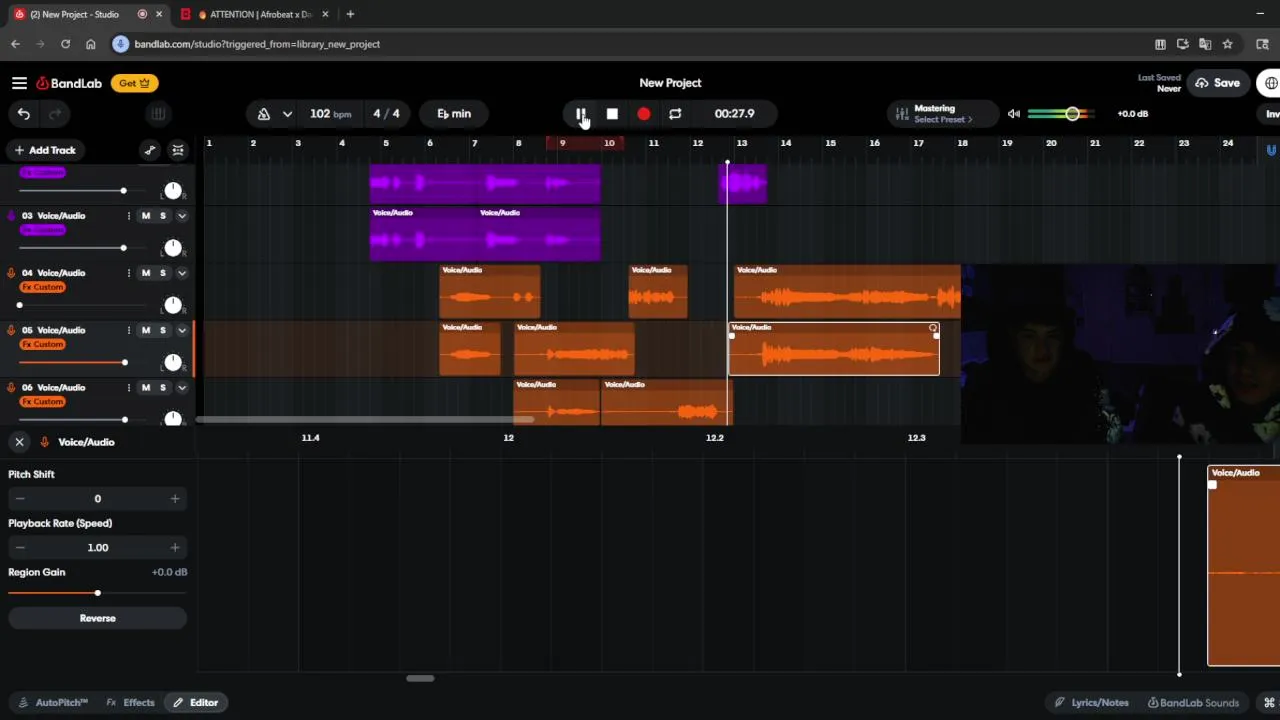Change the 4 / 4 time signature

point(386,114)
